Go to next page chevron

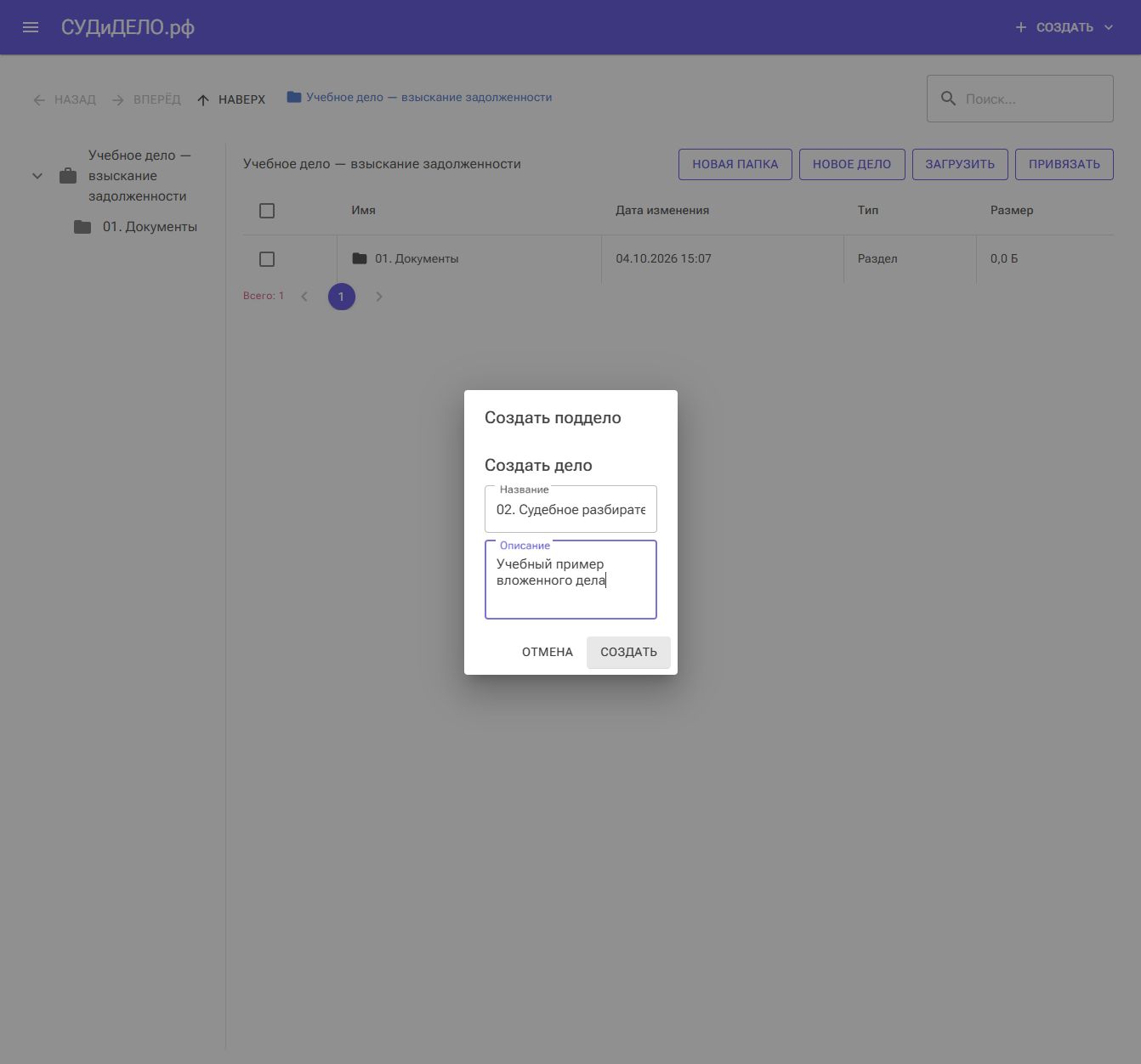click(x=379, y=297)
